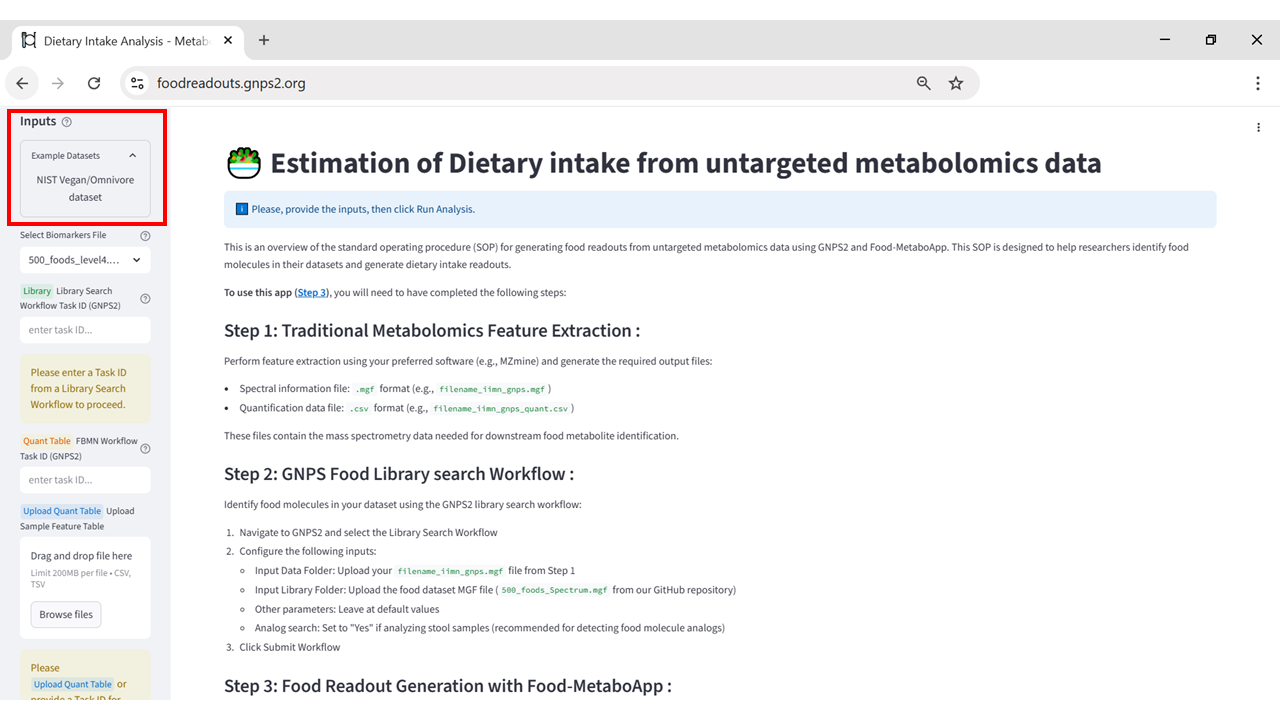Viewport: 1280px width, 720px height.
Task: Close the Dietary Intake Analysis tab
Action: (228, 40)
